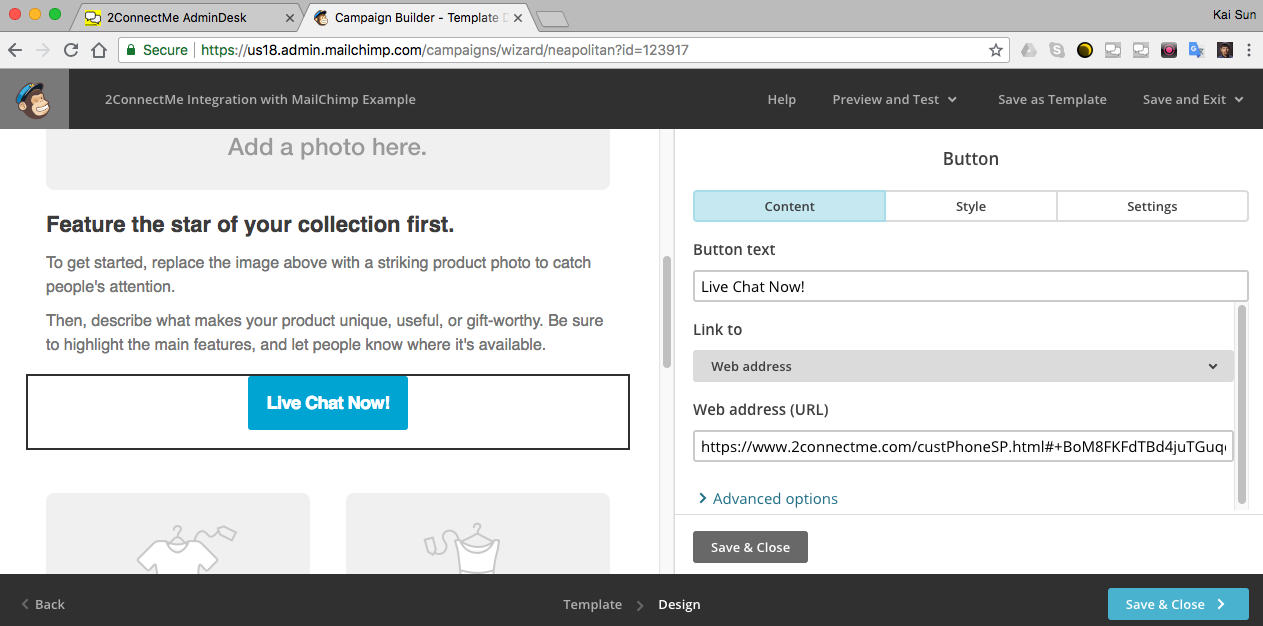Expand Advanced options
The width and height of the screenshot is (1263, 626).
click(768, 498)
